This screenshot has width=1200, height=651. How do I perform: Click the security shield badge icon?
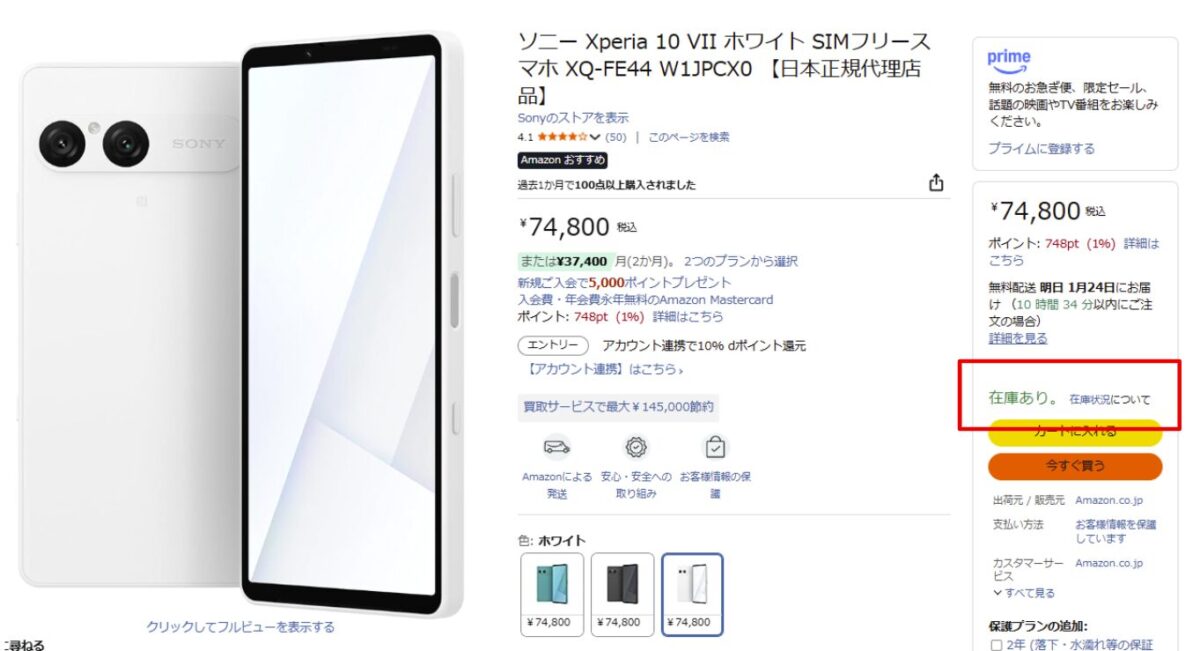pyautogui.click(x=635, y=447)
